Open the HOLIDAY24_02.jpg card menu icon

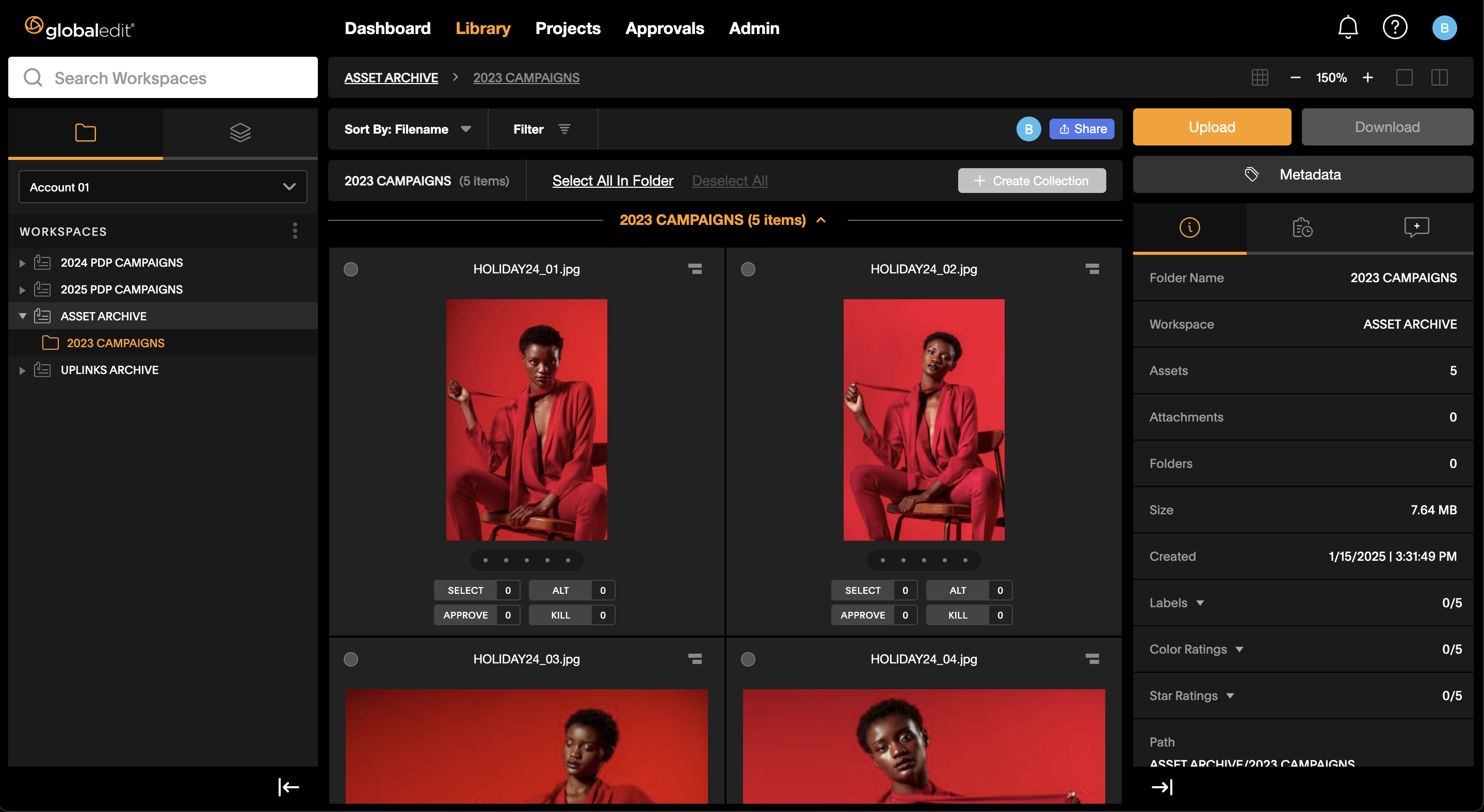(x=1092, y=269)
